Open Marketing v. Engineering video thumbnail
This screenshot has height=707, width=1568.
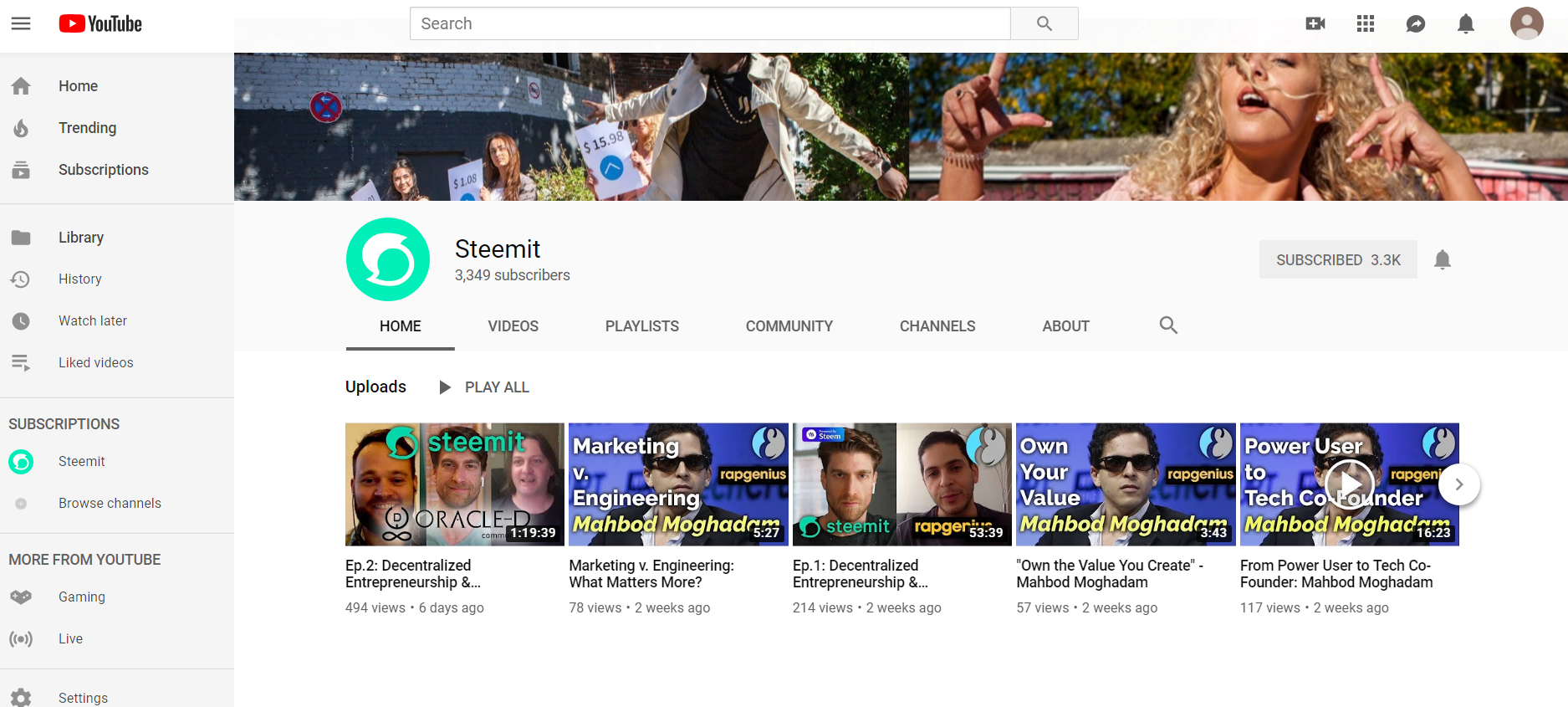click(678, 484)
